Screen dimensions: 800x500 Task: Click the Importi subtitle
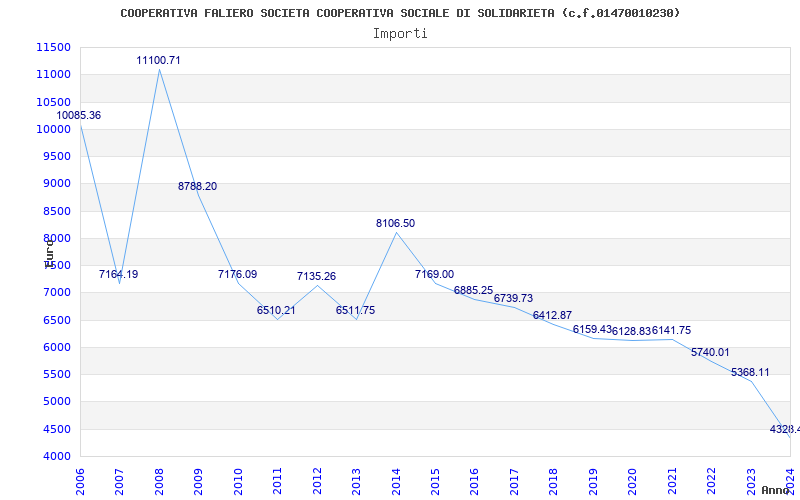point(400,34)
